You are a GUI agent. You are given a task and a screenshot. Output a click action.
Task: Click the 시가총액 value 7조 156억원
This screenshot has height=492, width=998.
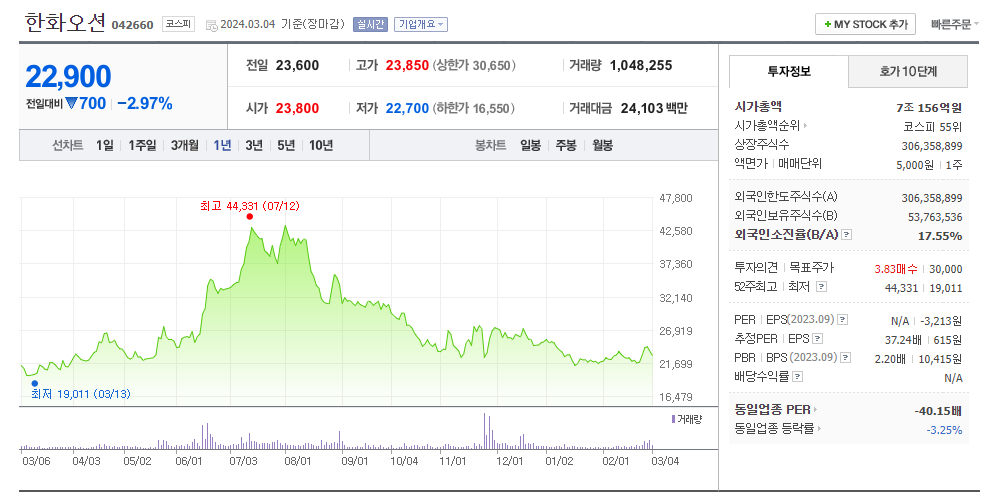coord(929,107)
